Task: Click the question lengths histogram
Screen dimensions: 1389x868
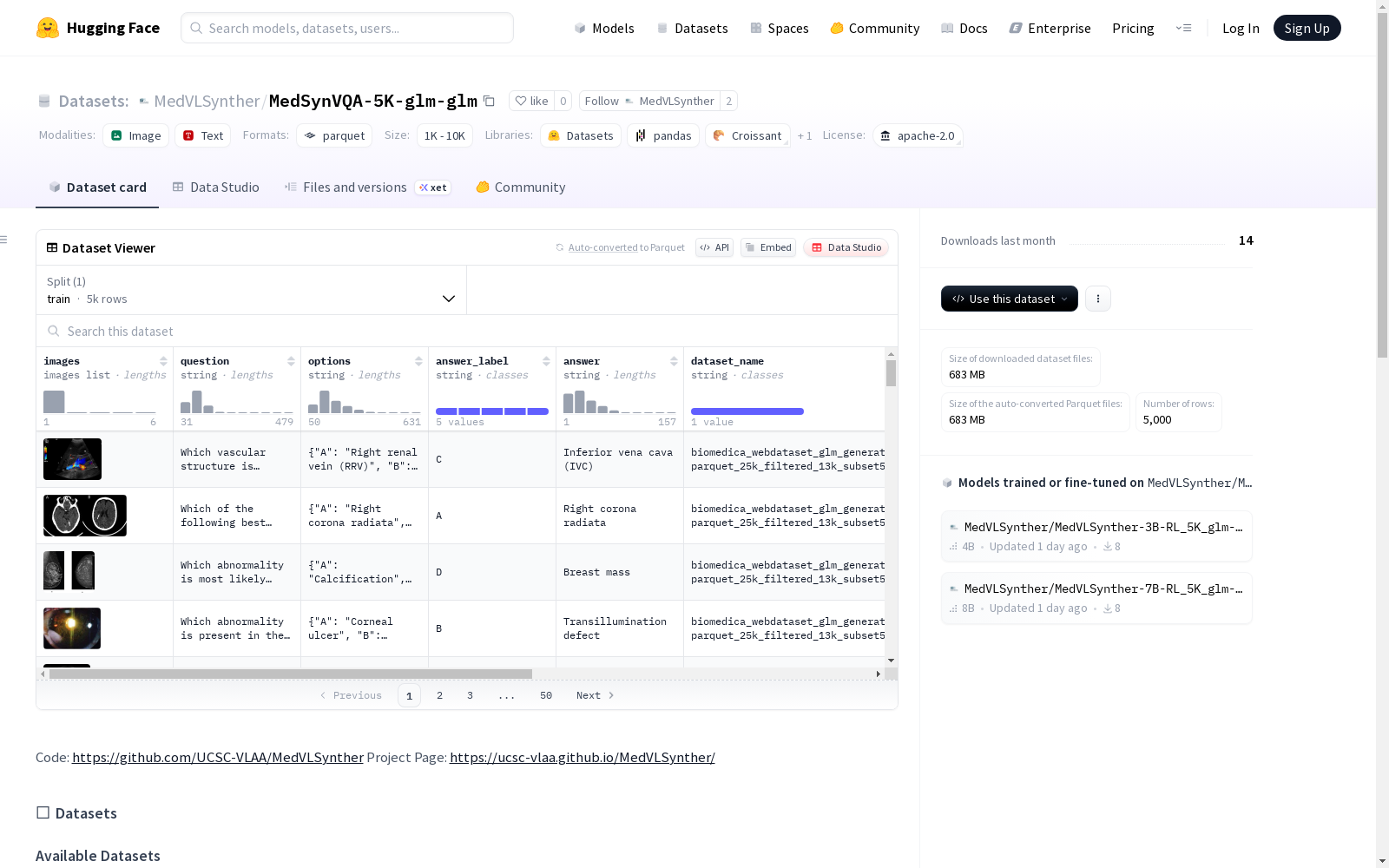Action: tap(237, 401)
